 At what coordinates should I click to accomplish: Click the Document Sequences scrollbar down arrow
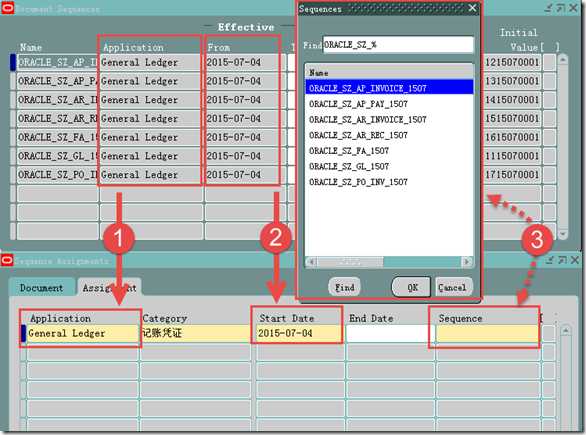pos(563,234)
